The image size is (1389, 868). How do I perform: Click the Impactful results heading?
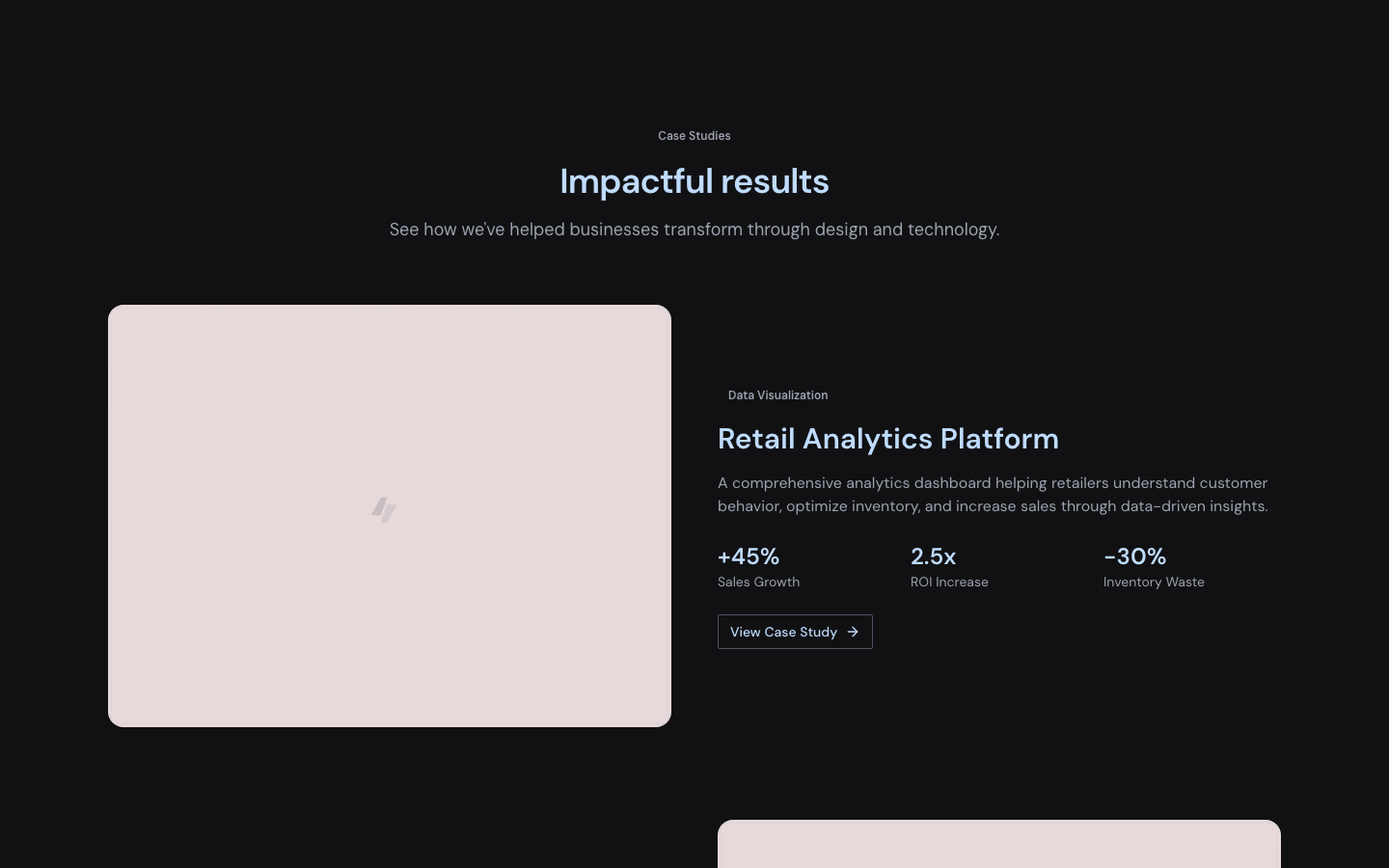[x=694, y=181]
